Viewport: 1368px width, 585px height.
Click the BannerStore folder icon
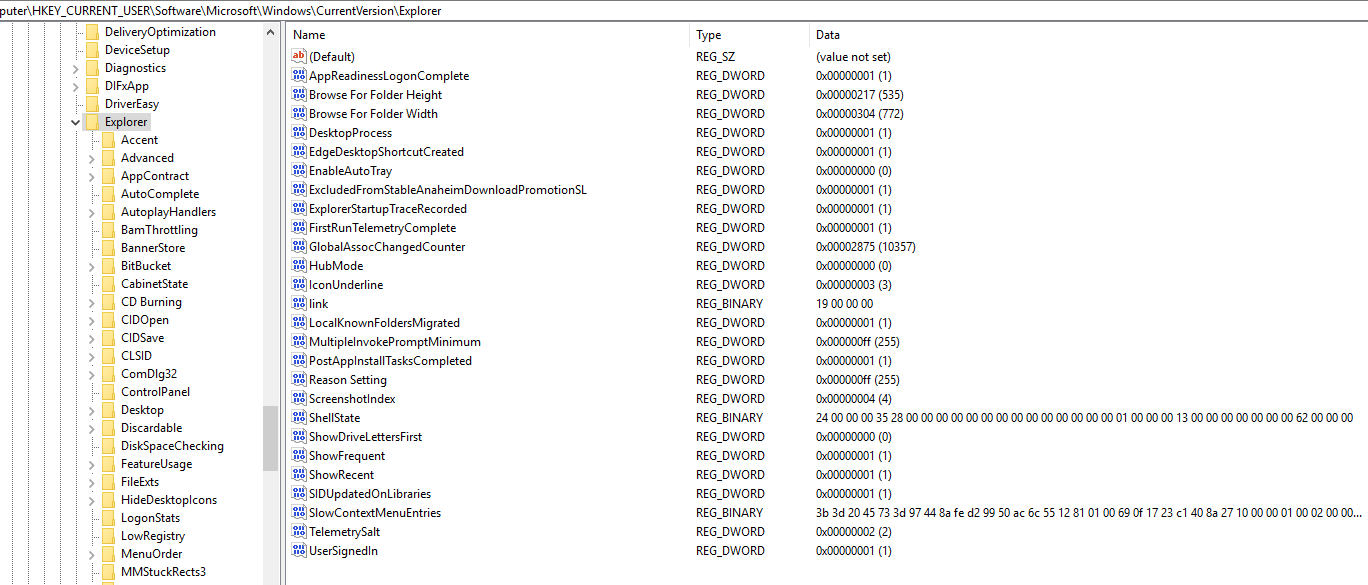tap(108, 248)
